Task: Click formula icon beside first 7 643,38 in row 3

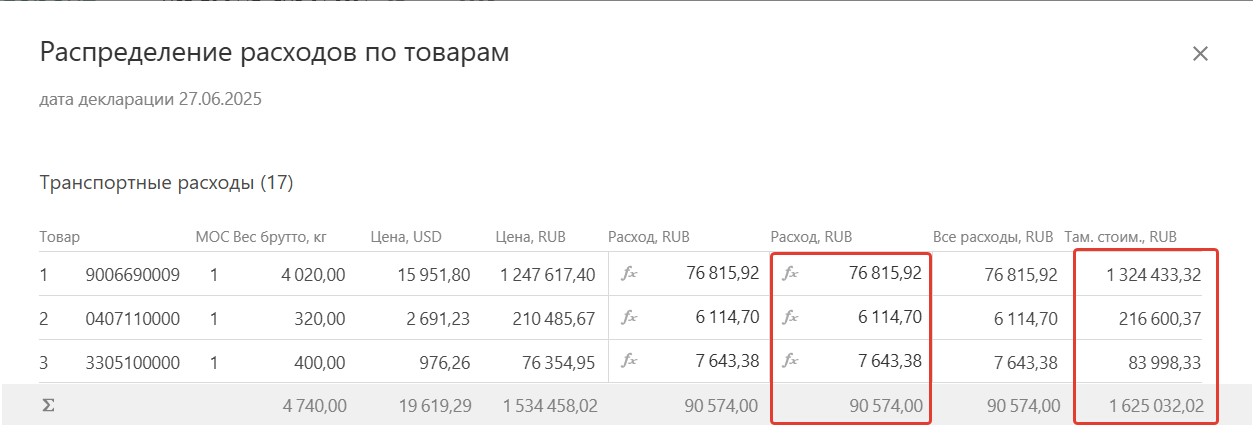Action: click(x=629, y=361)
